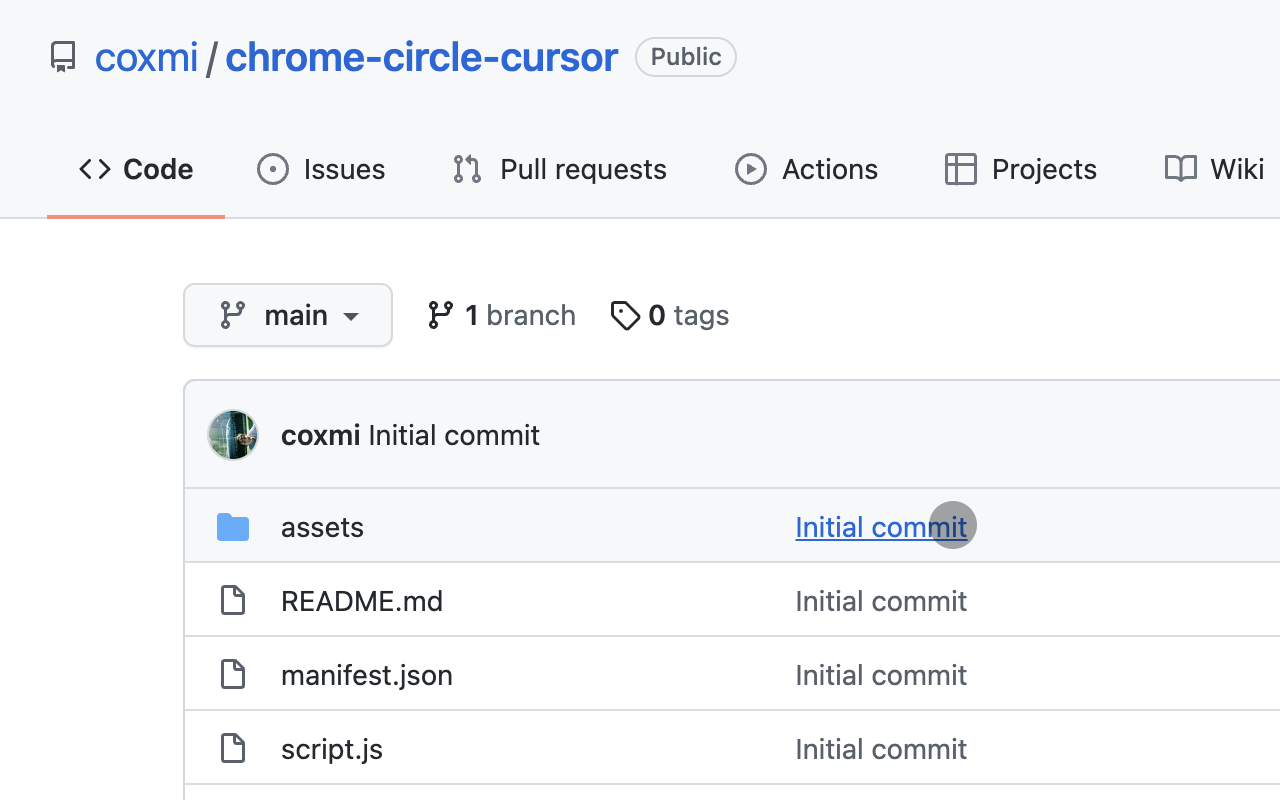This screenshot has height=800, width=1280.
Task: Open the coxmi owner profile link
Action: 146,57
